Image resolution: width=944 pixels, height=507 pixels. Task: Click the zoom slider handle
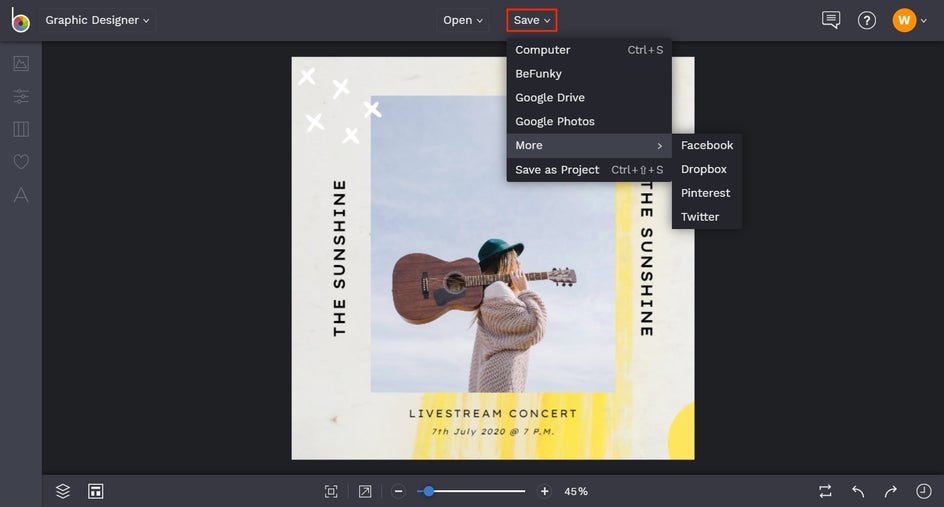tap(429, 491)
